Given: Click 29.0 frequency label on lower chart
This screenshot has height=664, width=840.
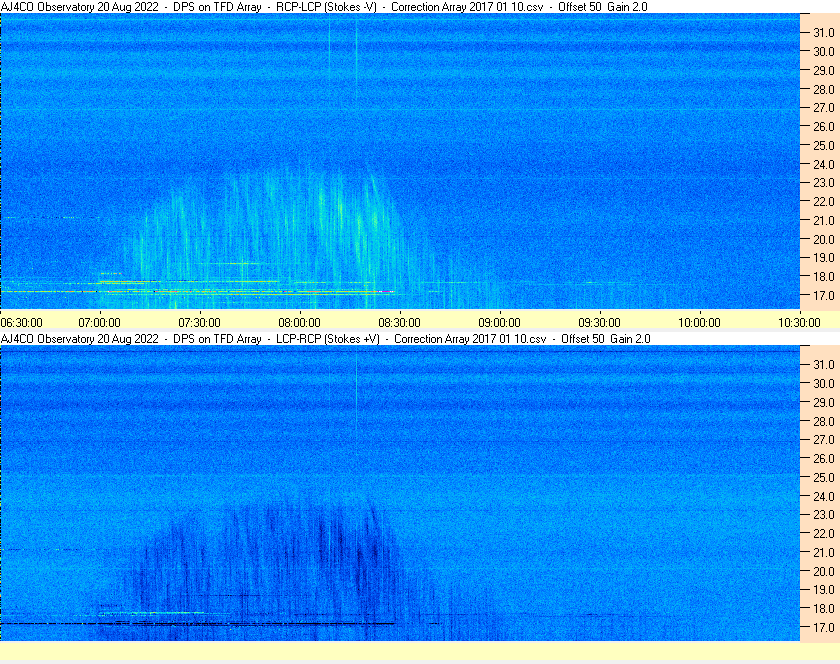Looking at the screenshot, I should [824, 402].
